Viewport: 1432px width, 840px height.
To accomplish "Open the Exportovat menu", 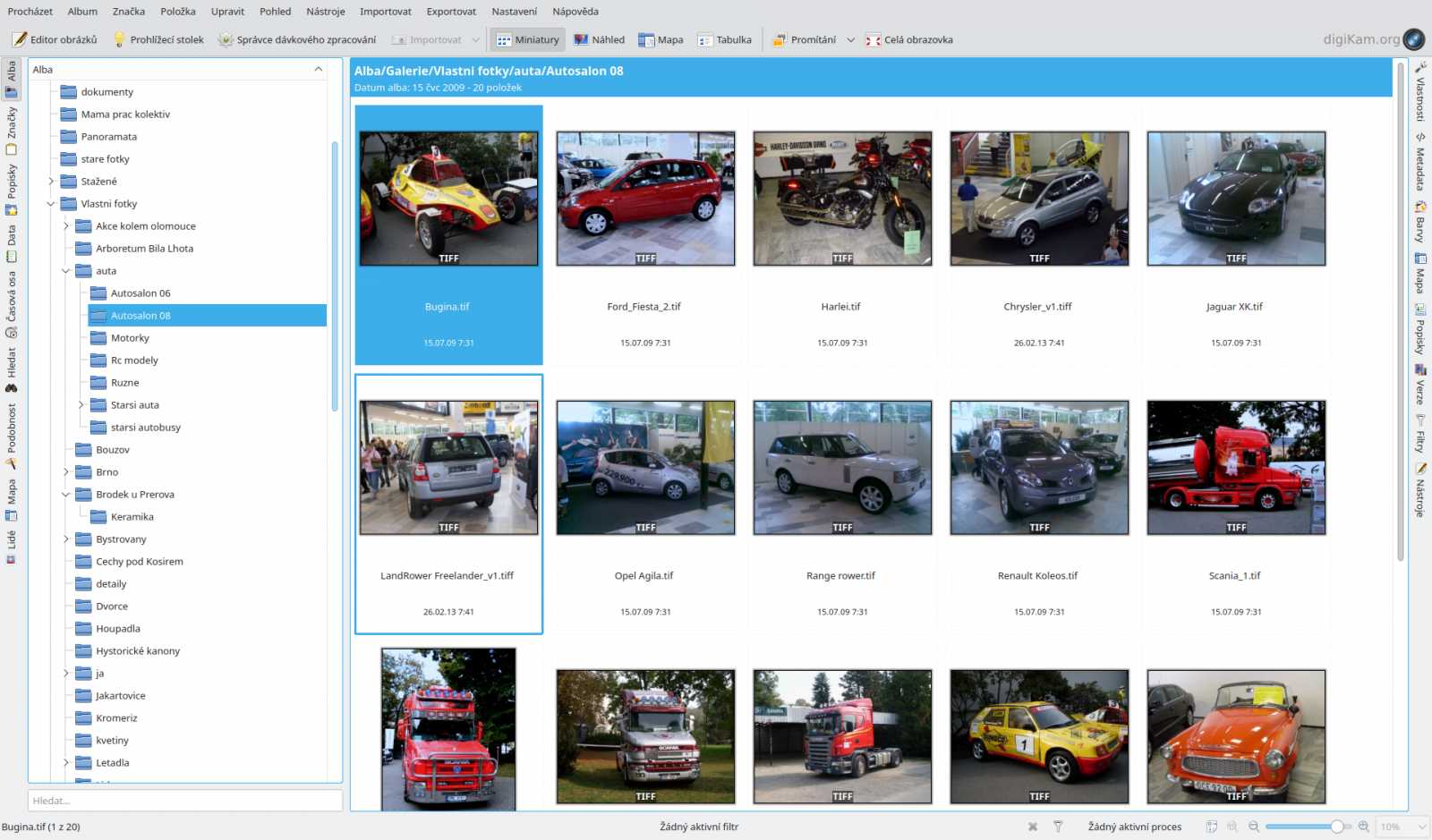I will tap(451, 12).
